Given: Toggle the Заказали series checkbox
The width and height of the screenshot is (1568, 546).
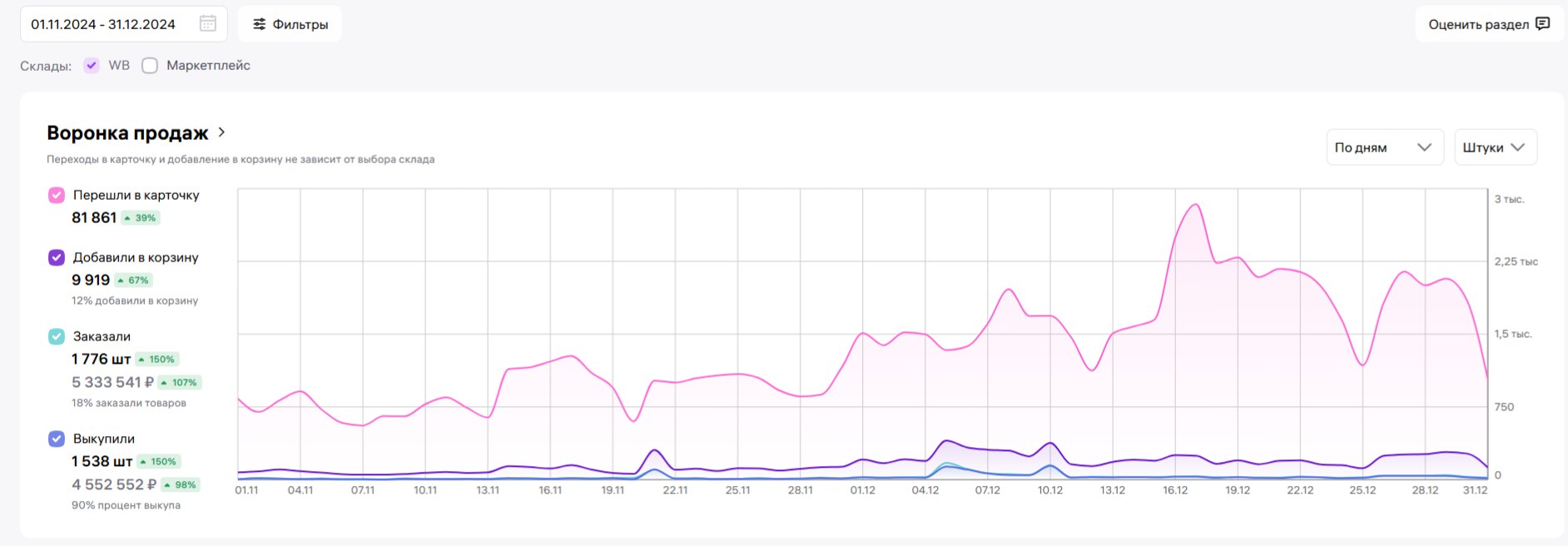Looking at the screenshot, I should click(x=57, y=336).
